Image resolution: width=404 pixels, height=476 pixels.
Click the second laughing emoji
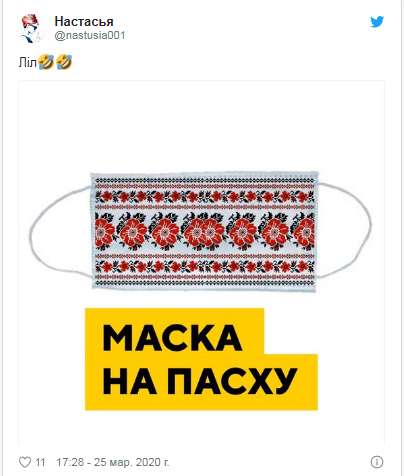pyautogui.click(x=64, y=62)
